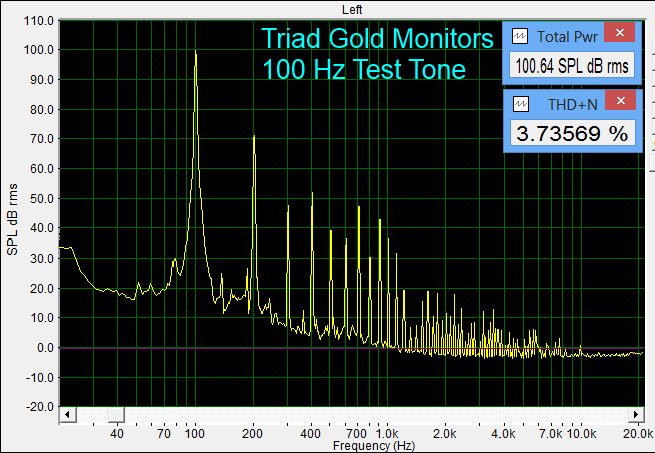
Task: Click the 100 Hz Test Tone annotation
Action: tap(364, 69)
